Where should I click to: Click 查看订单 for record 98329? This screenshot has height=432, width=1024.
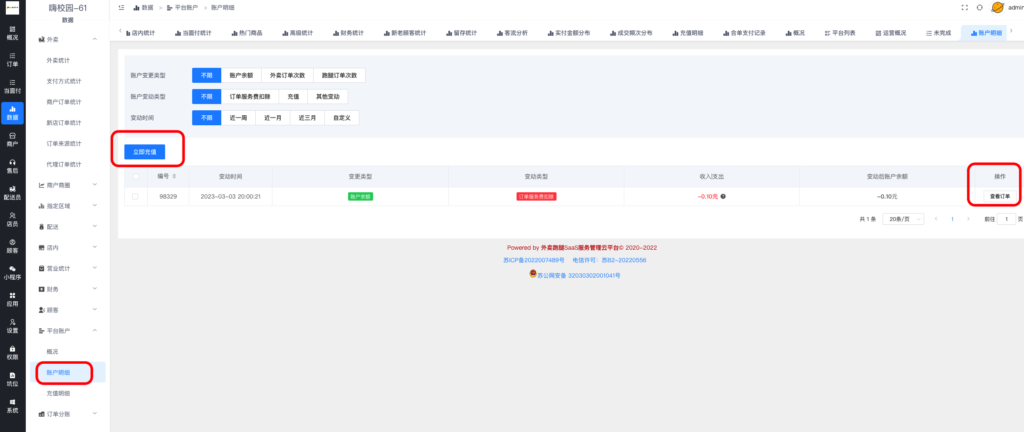click(994, 196)
